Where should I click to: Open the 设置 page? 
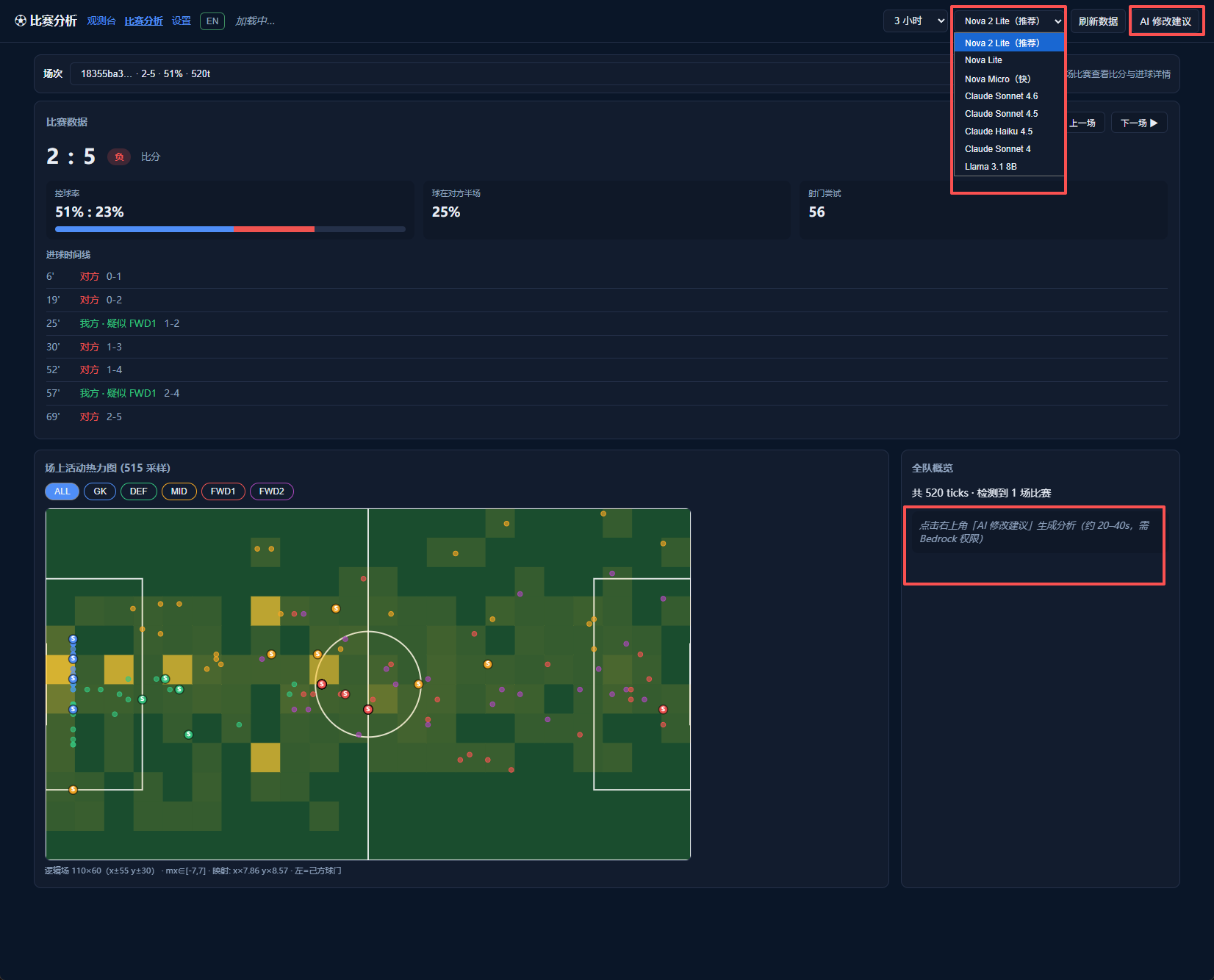click(x=182, y=21)
